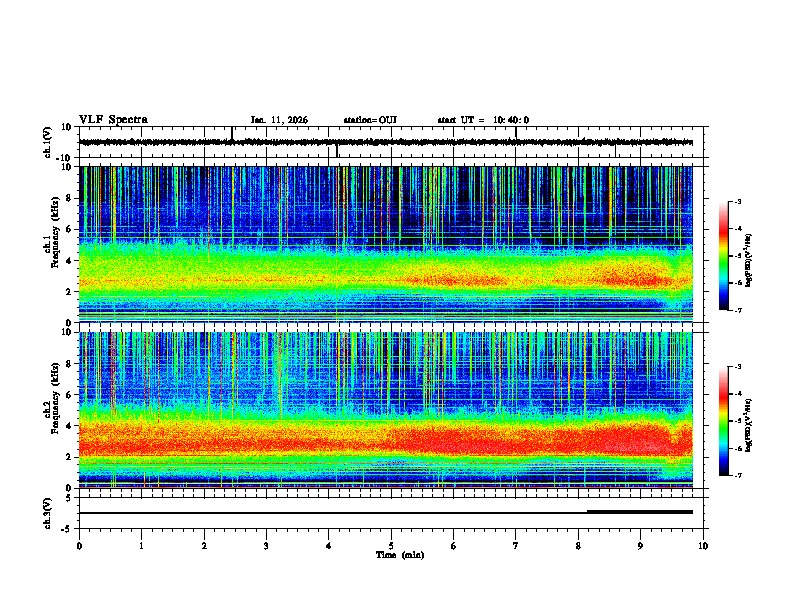This screenshot has width=792, height=612.
Task: Click the 6 kHz tick on ch.1 frequency axis
Action: coord(70,229)
